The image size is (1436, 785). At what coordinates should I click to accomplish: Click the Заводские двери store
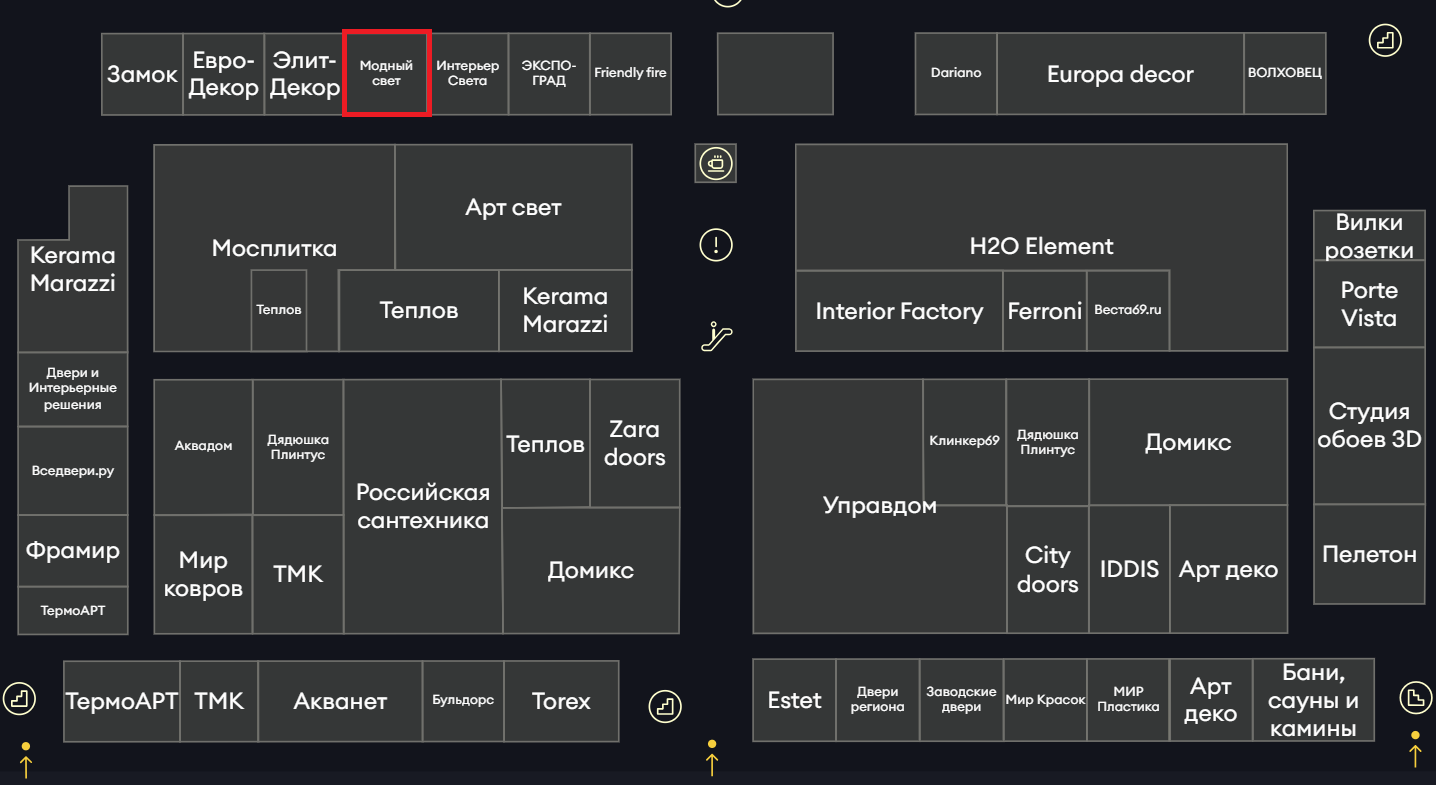[x=962, y=700]
